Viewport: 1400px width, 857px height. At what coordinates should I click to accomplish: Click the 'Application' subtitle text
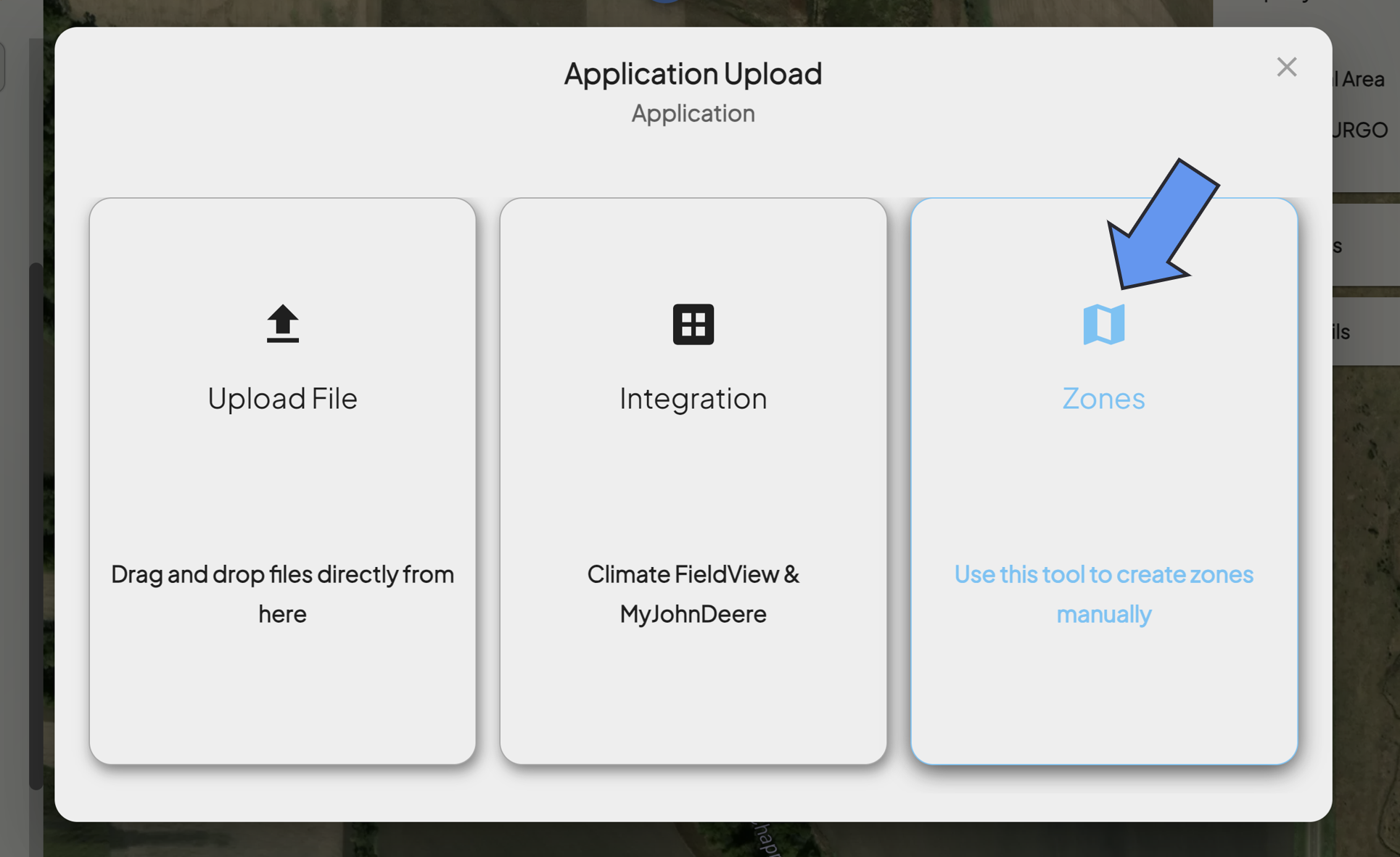(693, 113)
